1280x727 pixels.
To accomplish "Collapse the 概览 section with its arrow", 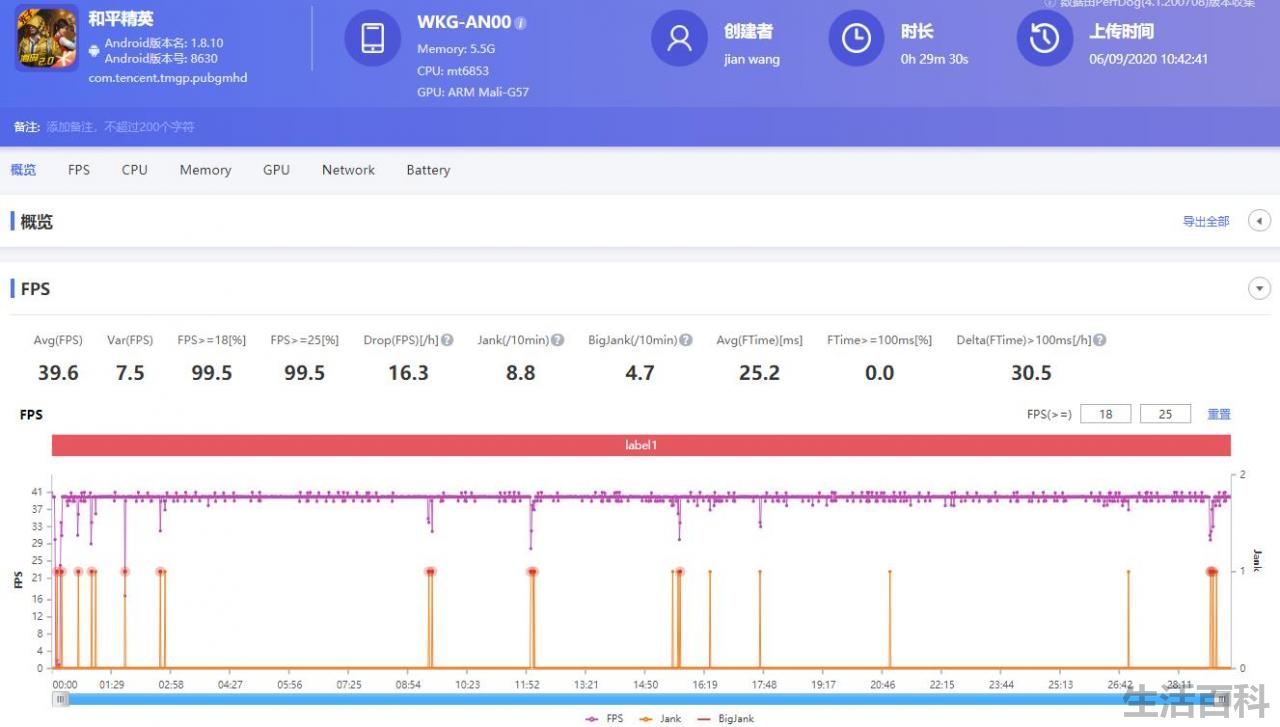I will (x=1259, y=221).
